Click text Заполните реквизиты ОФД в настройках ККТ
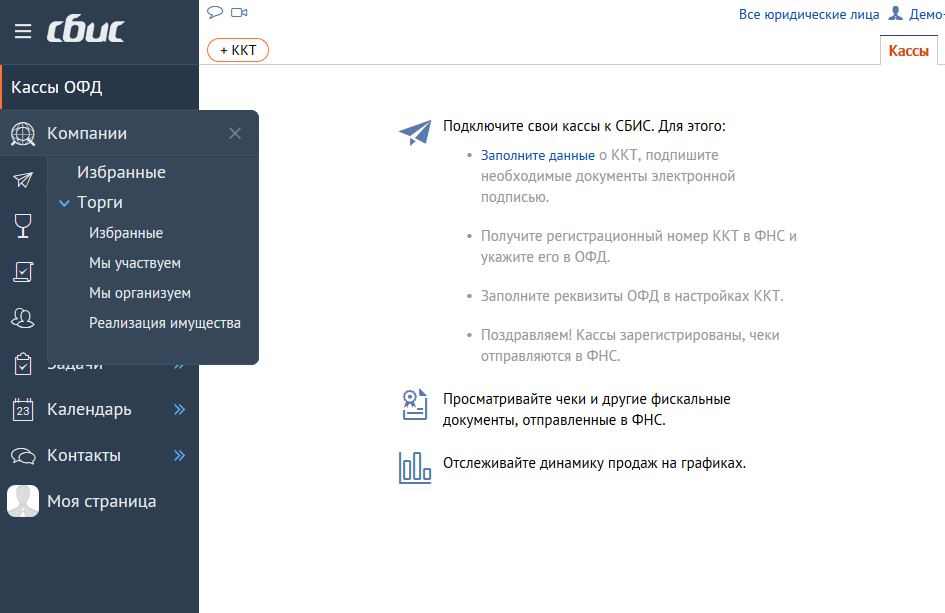Screen dimensions: 945x613 click(x=632, y=297)
